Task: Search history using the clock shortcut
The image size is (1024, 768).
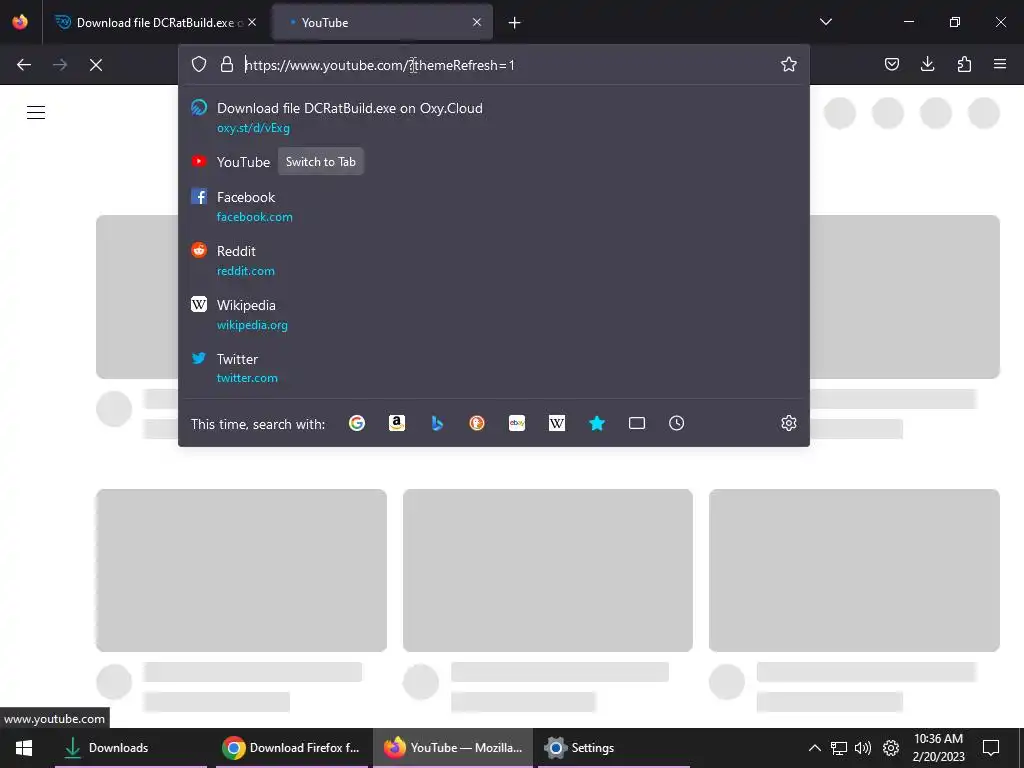Action: click(677, 423)
